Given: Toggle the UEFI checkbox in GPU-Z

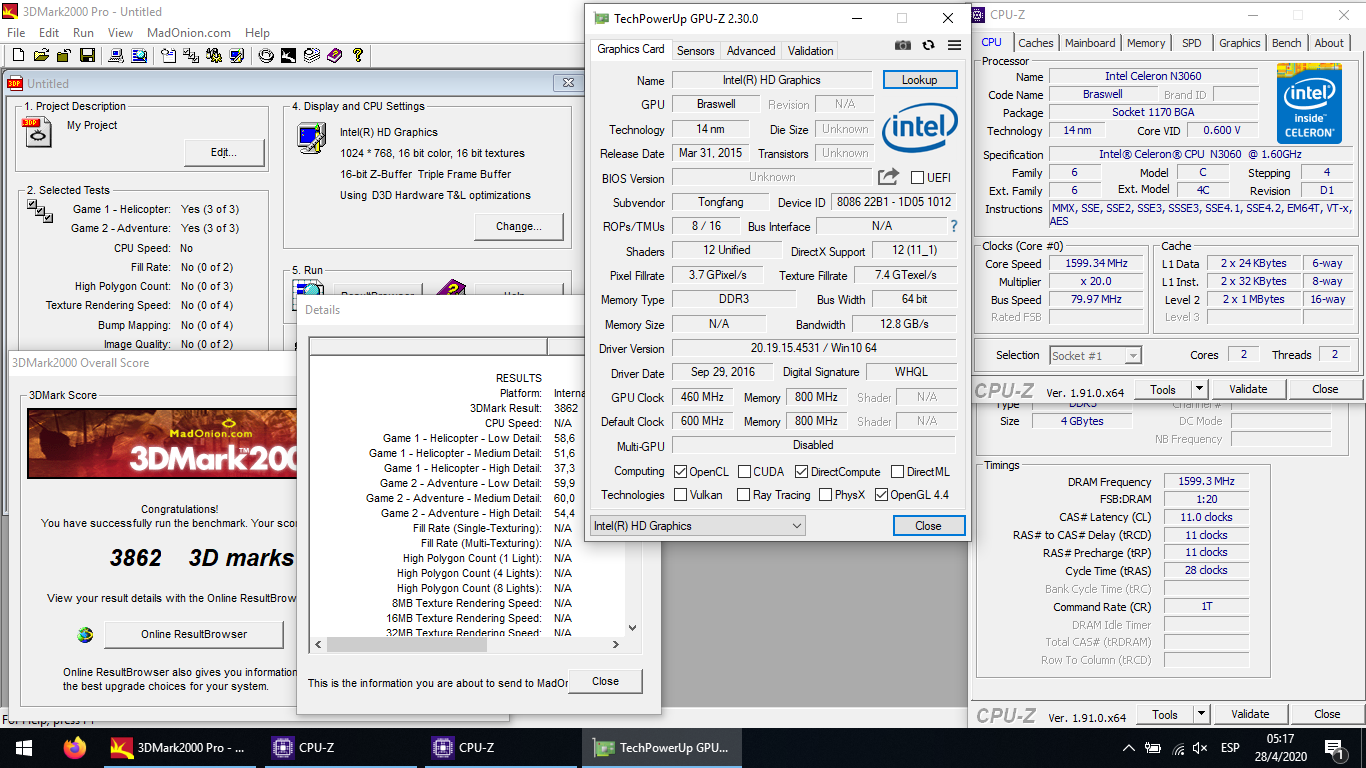Looking at the screenshot, I should click(x=918, y=178).
